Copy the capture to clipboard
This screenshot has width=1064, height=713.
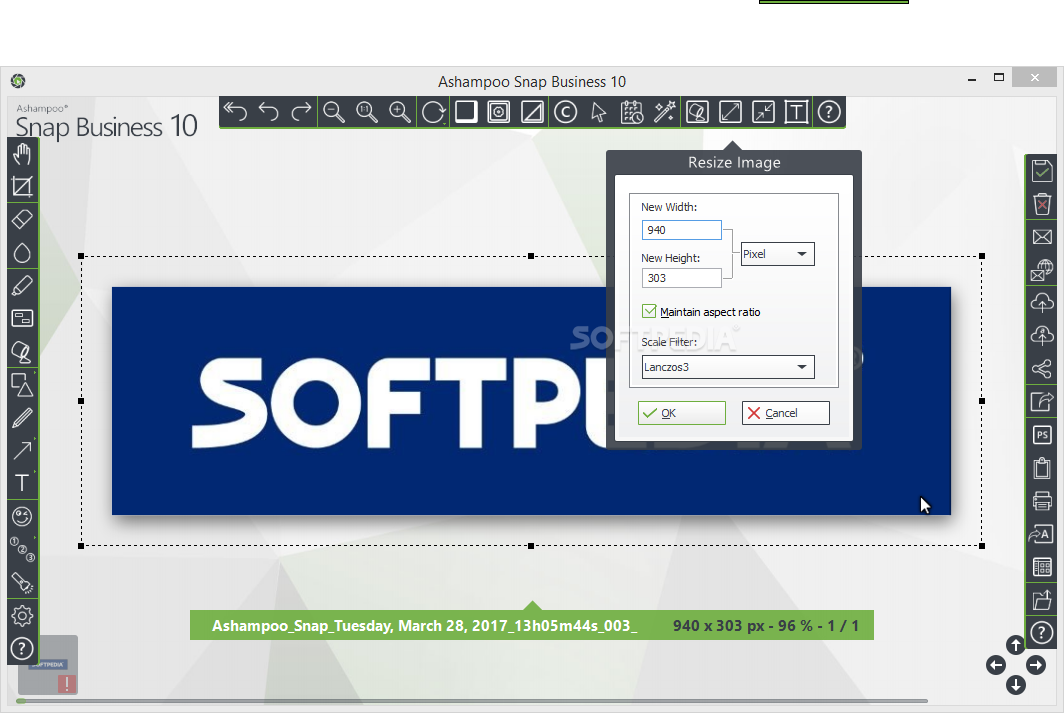pyautogui.click(x=1042, y=468)
